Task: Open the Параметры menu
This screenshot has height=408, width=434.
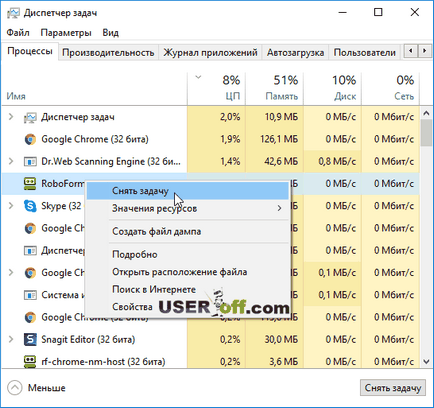Action: [66, 33]
